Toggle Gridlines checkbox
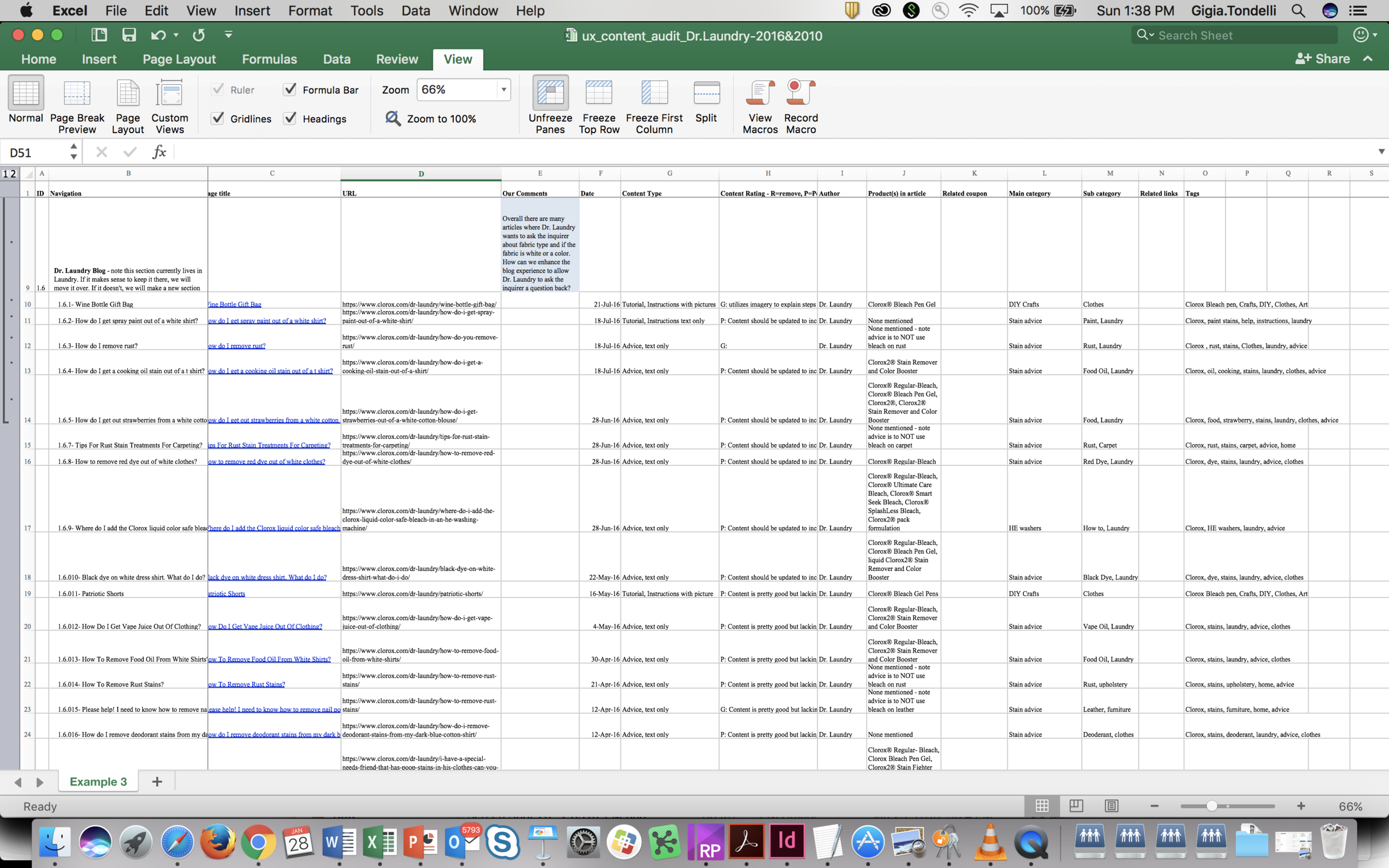The width and height of the screenshot is (1389, 868). pyautogui.click(x=218, y=118)
